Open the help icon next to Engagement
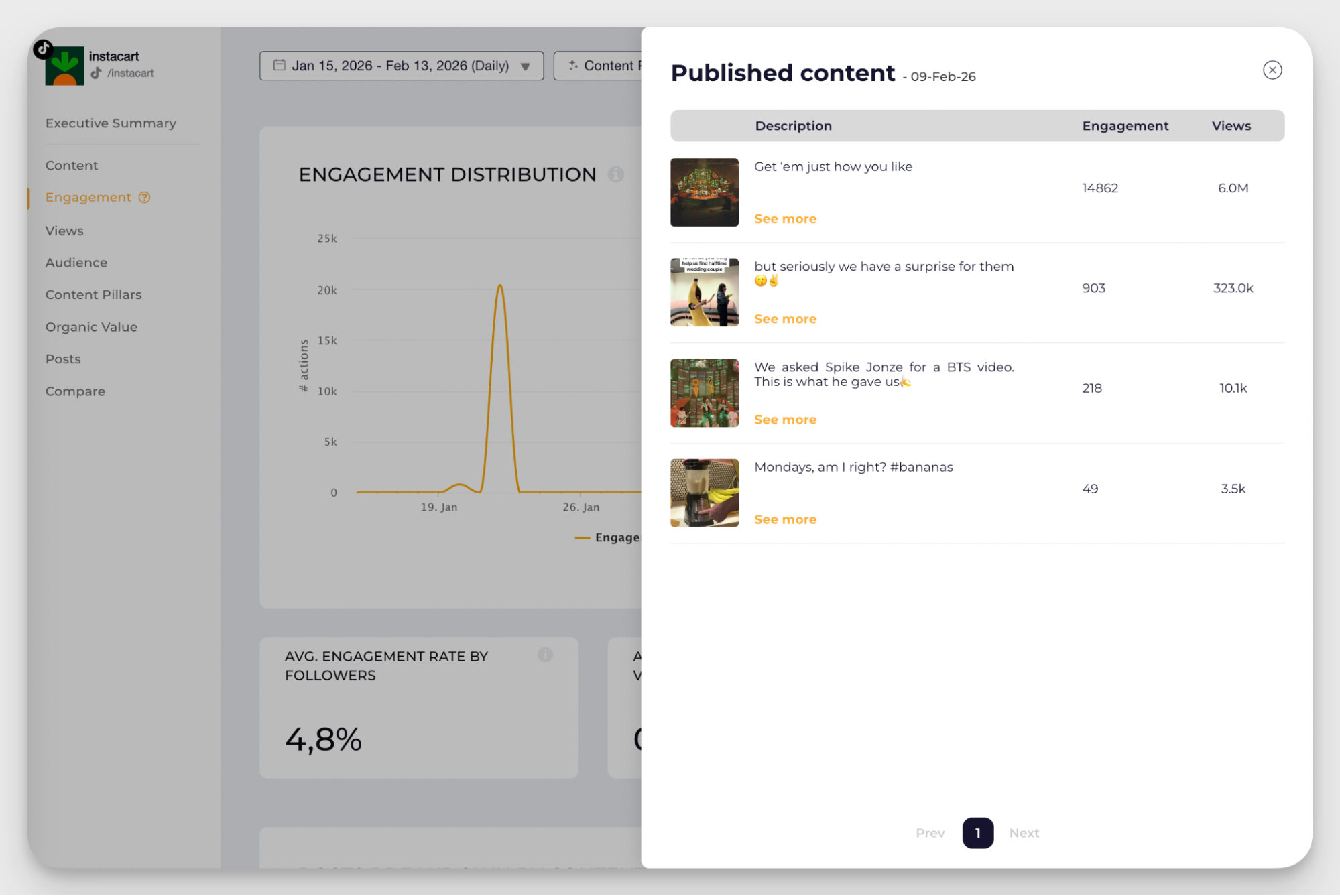 pyautogui.click(x=143, y=197)
